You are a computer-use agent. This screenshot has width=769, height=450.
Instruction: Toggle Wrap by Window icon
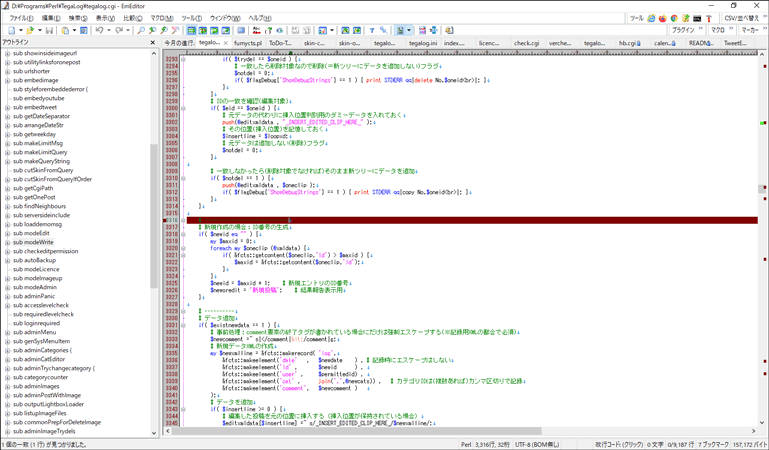tap(214, 30)
